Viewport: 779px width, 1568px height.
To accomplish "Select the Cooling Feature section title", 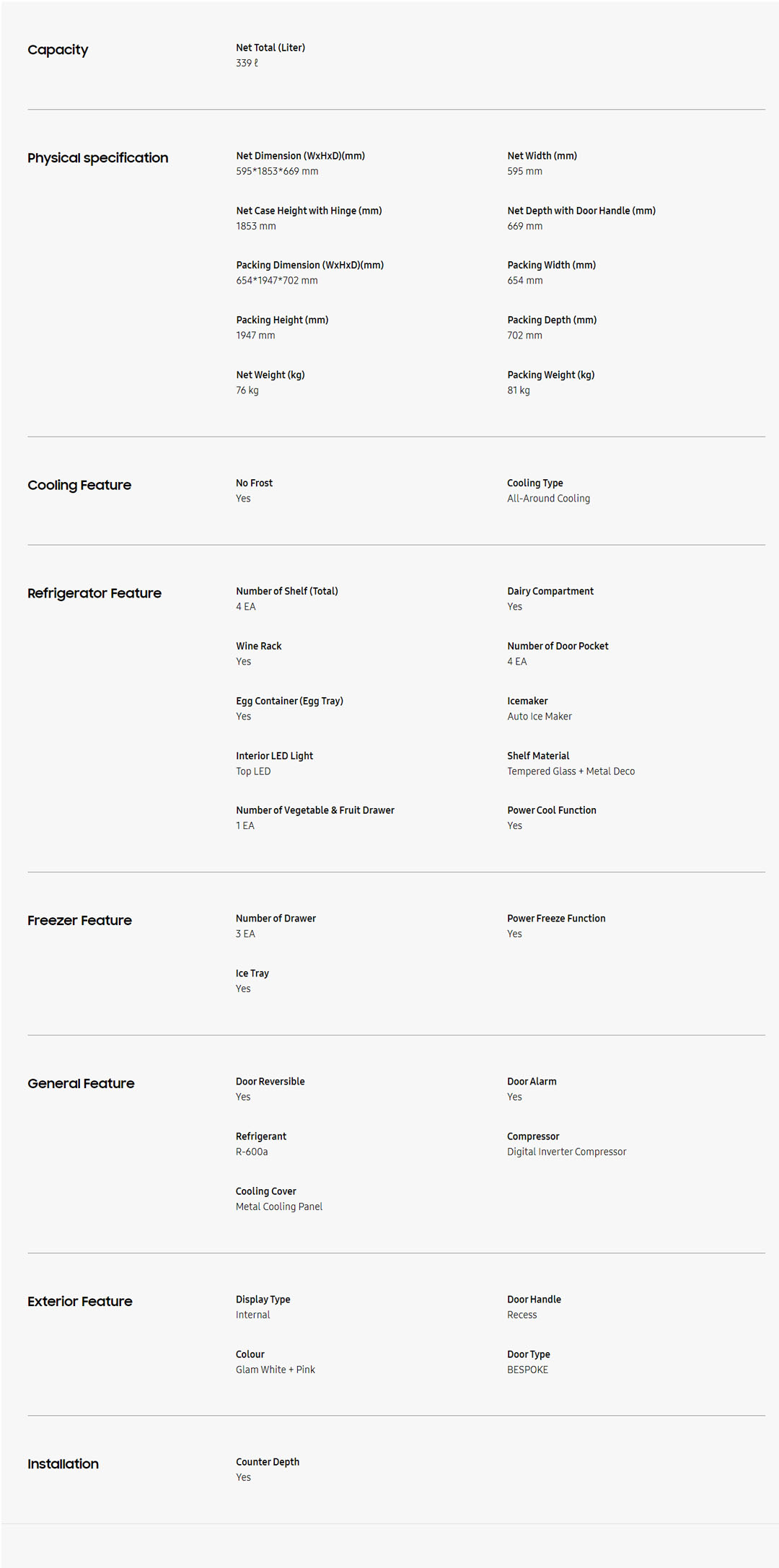I will (x=79, y=485).
